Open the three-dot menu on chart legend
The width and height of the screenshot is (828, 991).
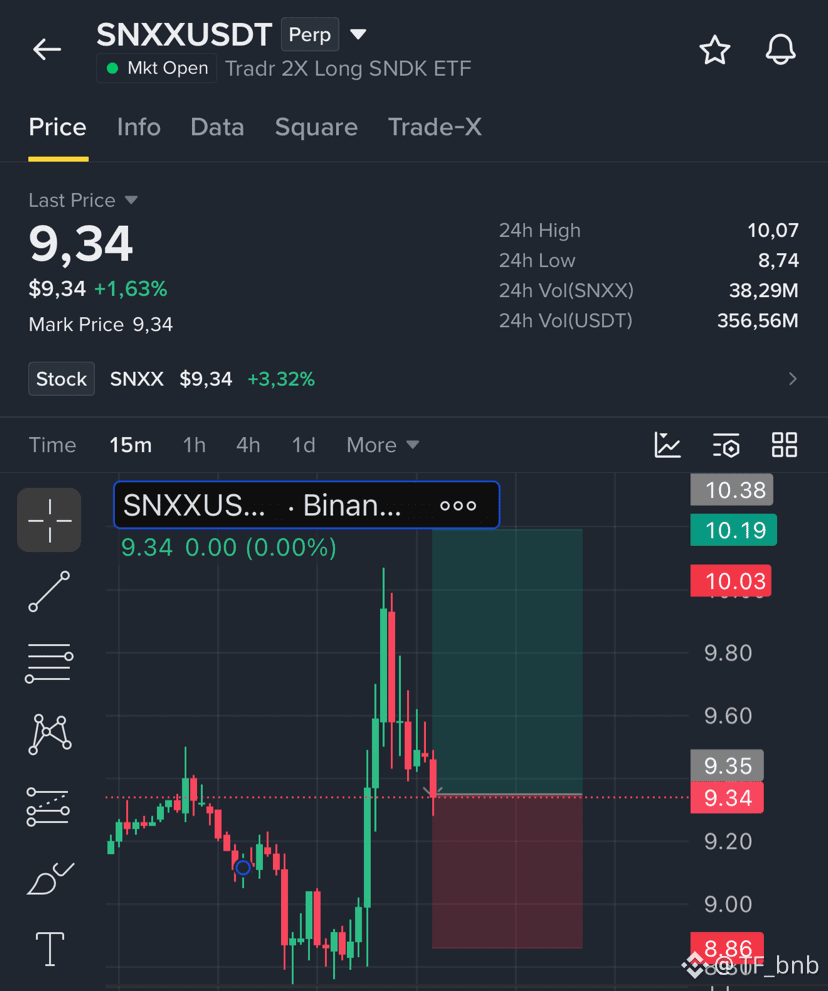[x=458, y=506]
